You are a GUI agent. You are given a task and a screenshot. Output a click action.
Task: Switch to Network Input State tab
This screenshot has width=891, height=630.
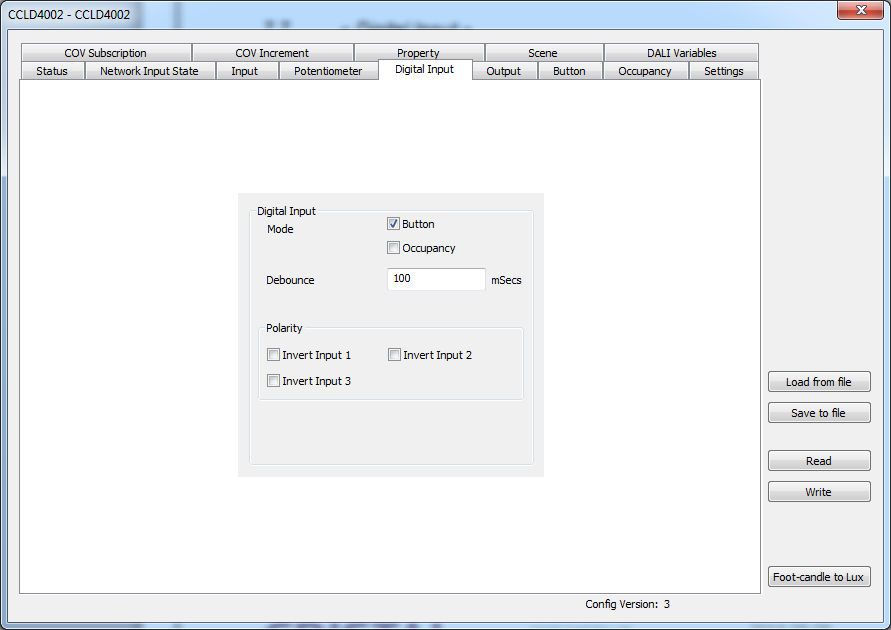click(149, 71)
